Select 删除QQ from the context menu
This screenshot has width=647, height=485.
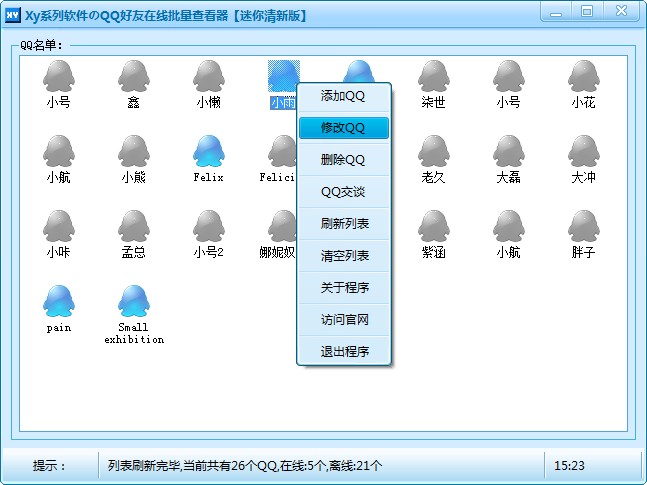tap(344, 160)
